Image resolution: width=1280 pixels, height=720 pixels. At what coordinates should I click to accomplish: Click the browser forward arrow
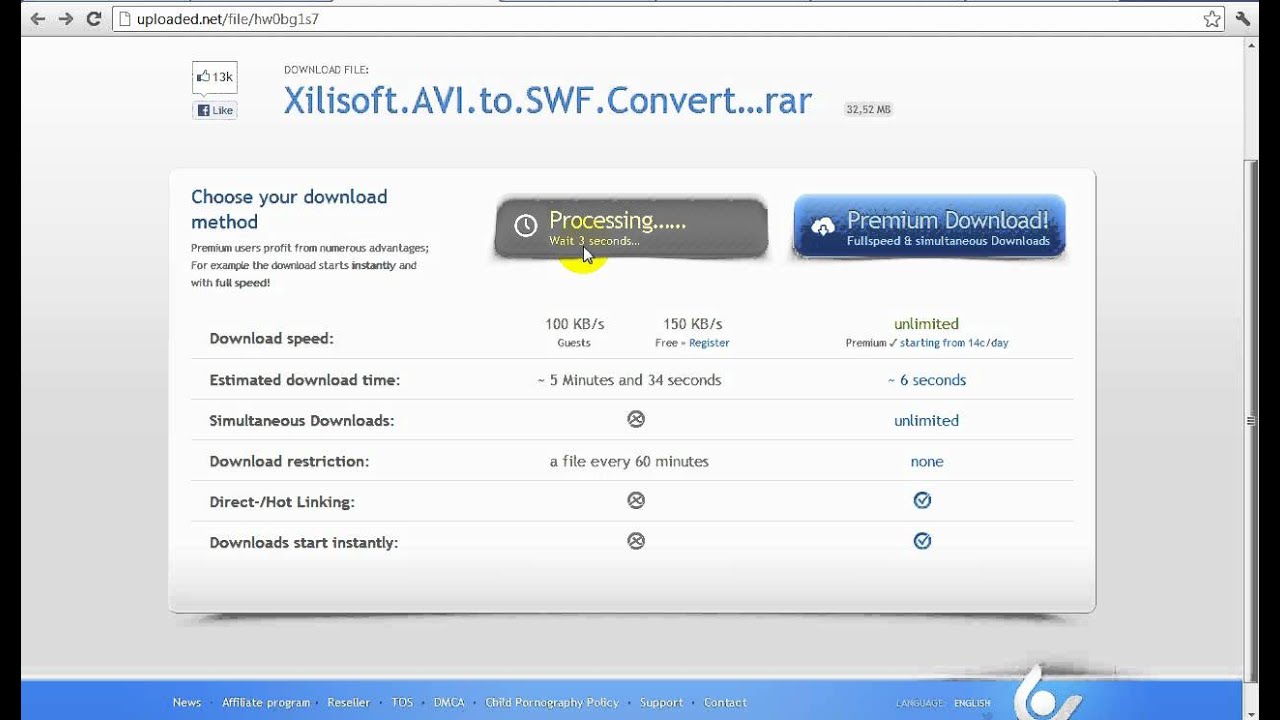[x=65, y=19]
